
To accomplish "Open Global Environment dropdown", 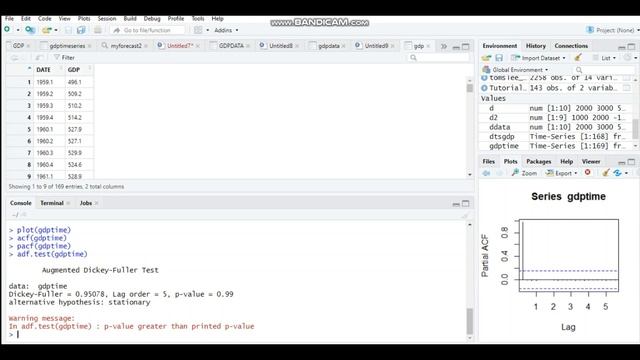I will [x=520, y=70].
